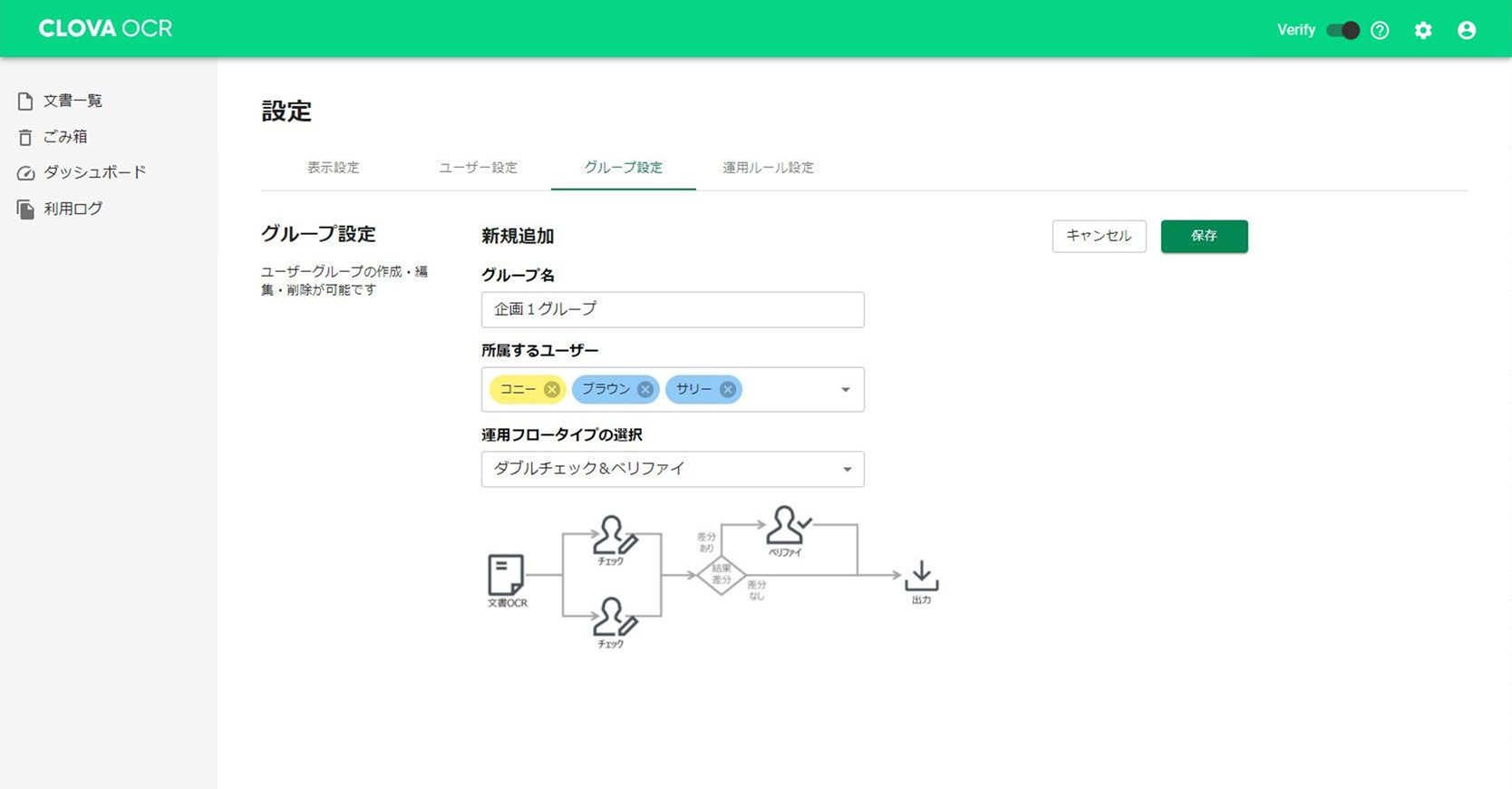Open settings via the gear icon
Image resolution: width=1512 pixels, height=789 pixels.
[1423, 30]
